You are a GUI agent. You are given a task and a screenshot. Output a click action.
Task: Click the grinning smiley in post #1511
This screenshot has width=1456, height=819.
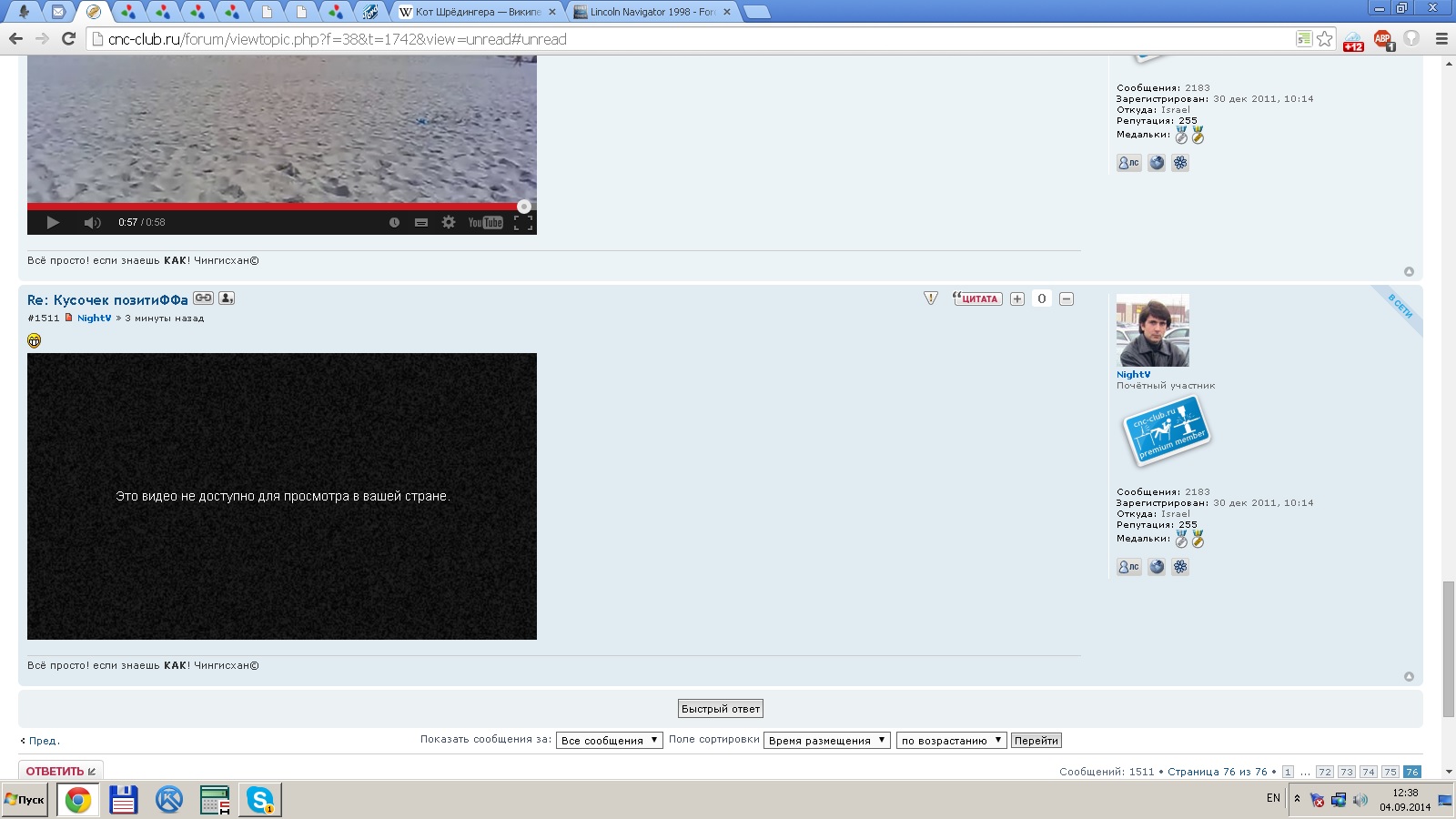point(35,340)
